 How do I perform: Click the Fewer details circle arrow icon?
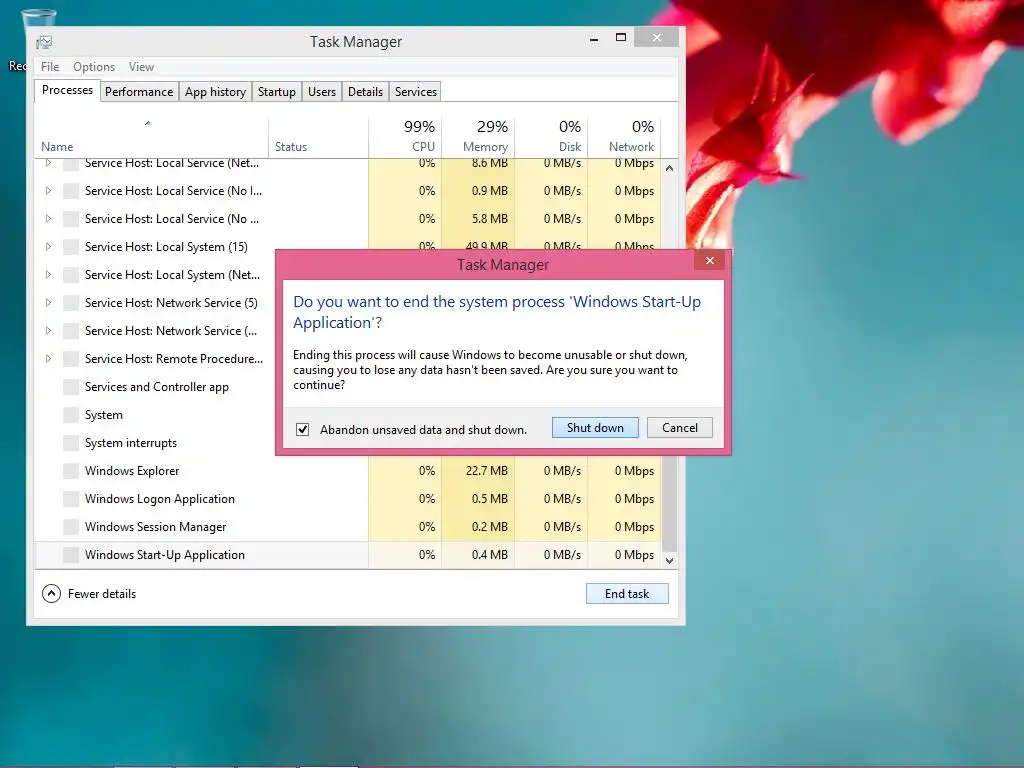[x=51, y=594]
